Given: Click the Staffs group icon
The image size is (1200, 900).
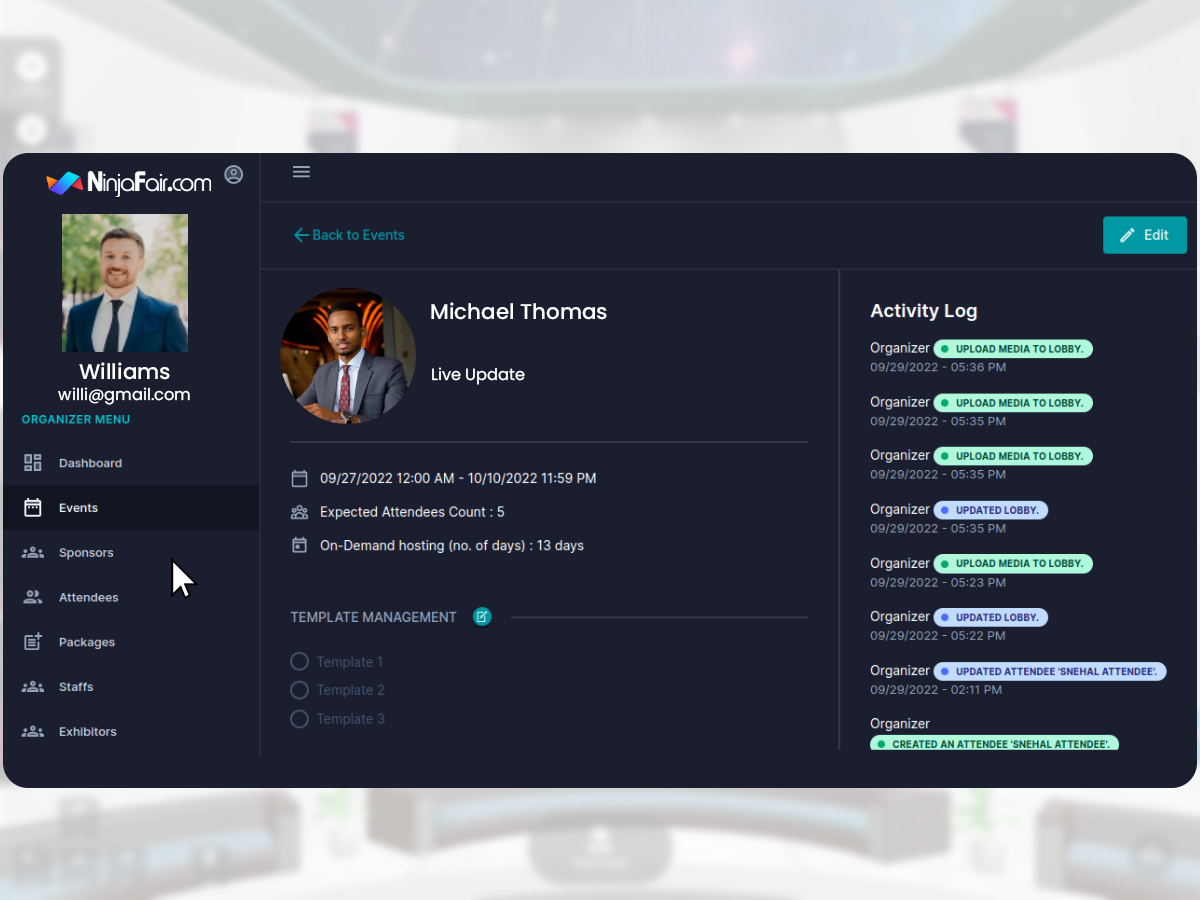Looking at the screenshot, I should (33, 687).
